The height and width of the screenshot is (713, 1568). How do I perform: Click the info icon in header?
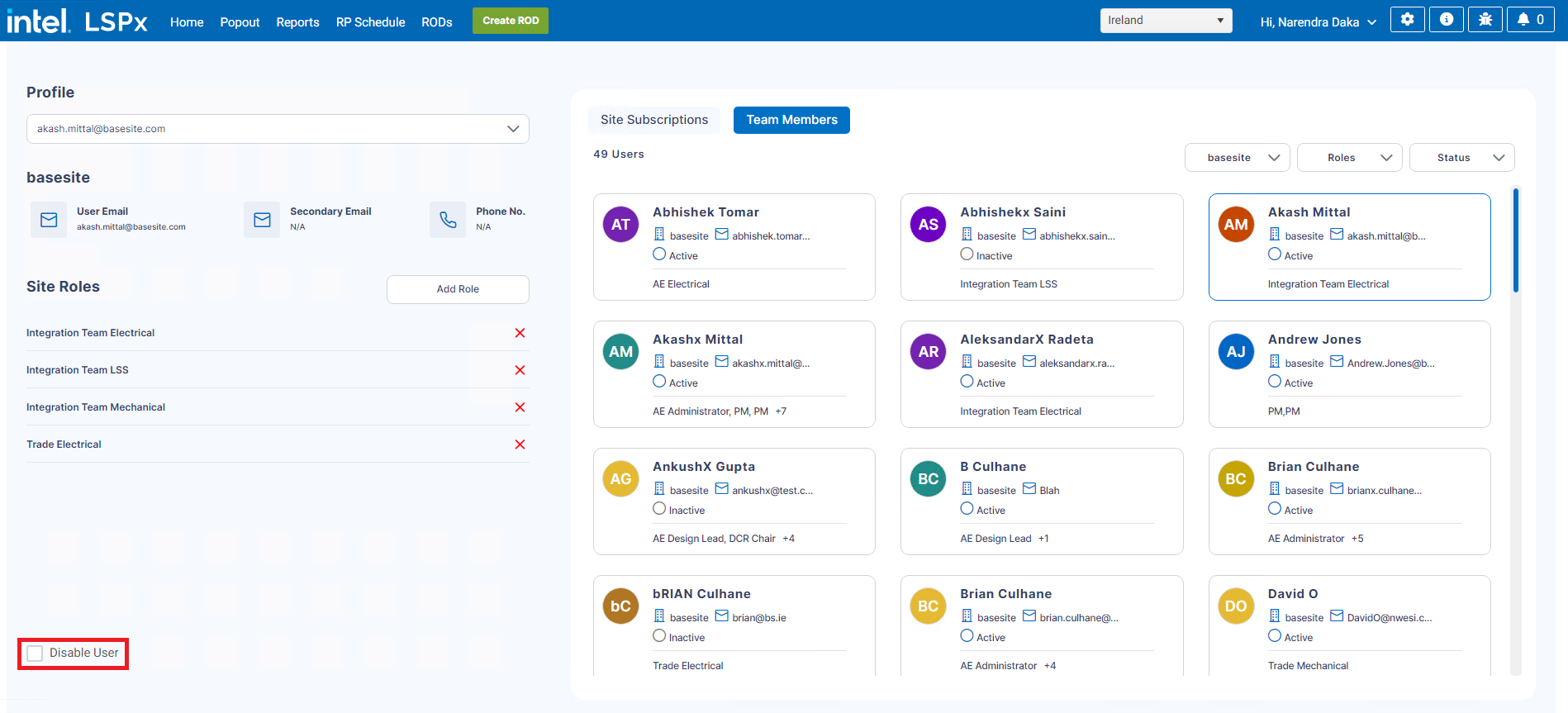click(x=1446, y=20)
